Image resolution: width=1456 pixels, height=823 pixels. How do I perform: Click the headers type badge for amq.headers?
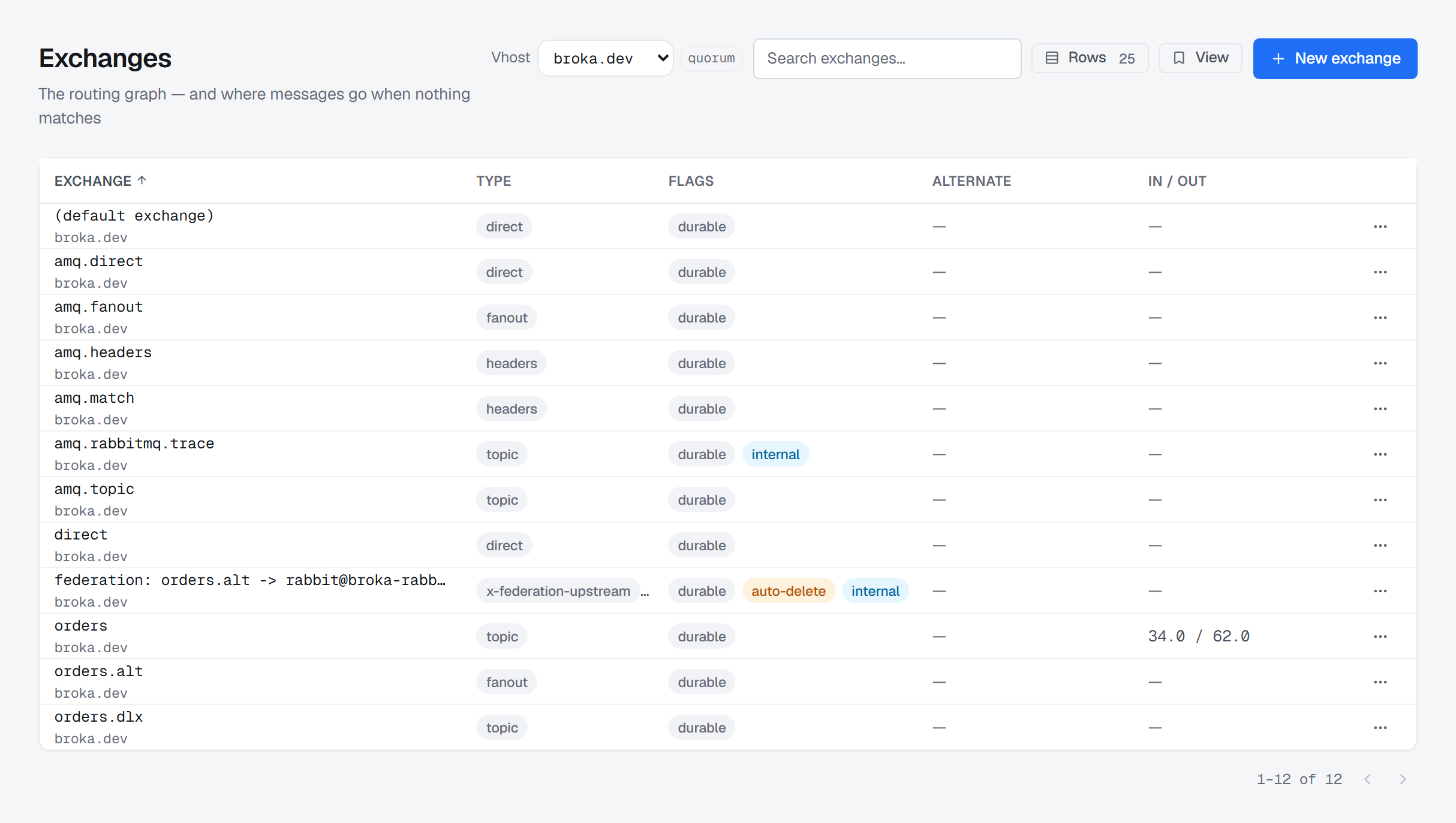pos(512,363)
